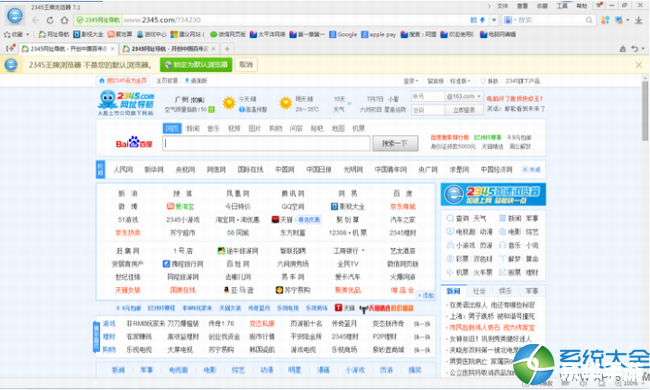Select the 新闻 search category tab

pos(193,129)
